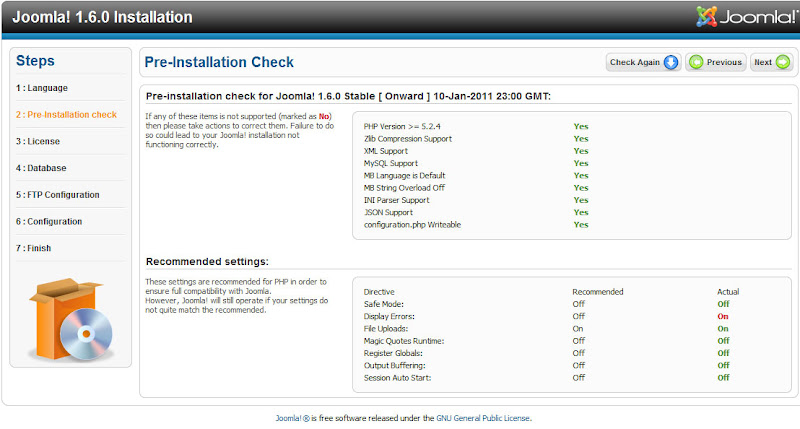Click the Register Globals: directive label
The height and width of the screenshot is (429, 800).
coord(393,353)
